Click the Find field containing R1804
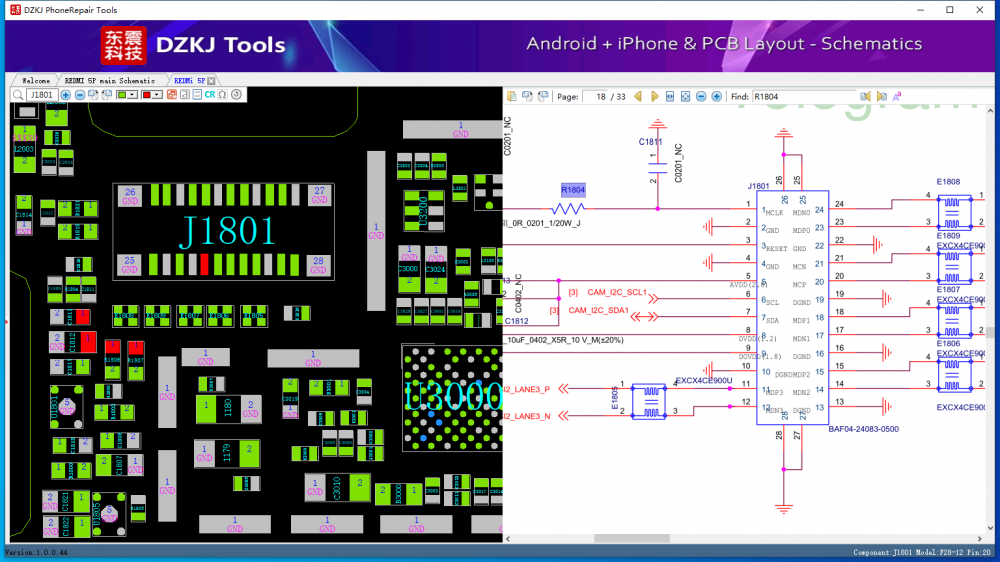This screenshot has height=562, width=1000. point(804,97)
